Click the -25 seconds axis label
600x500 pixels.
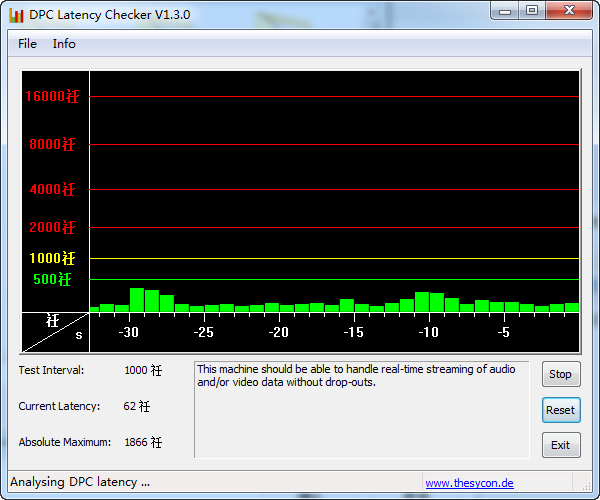(204, 332)
